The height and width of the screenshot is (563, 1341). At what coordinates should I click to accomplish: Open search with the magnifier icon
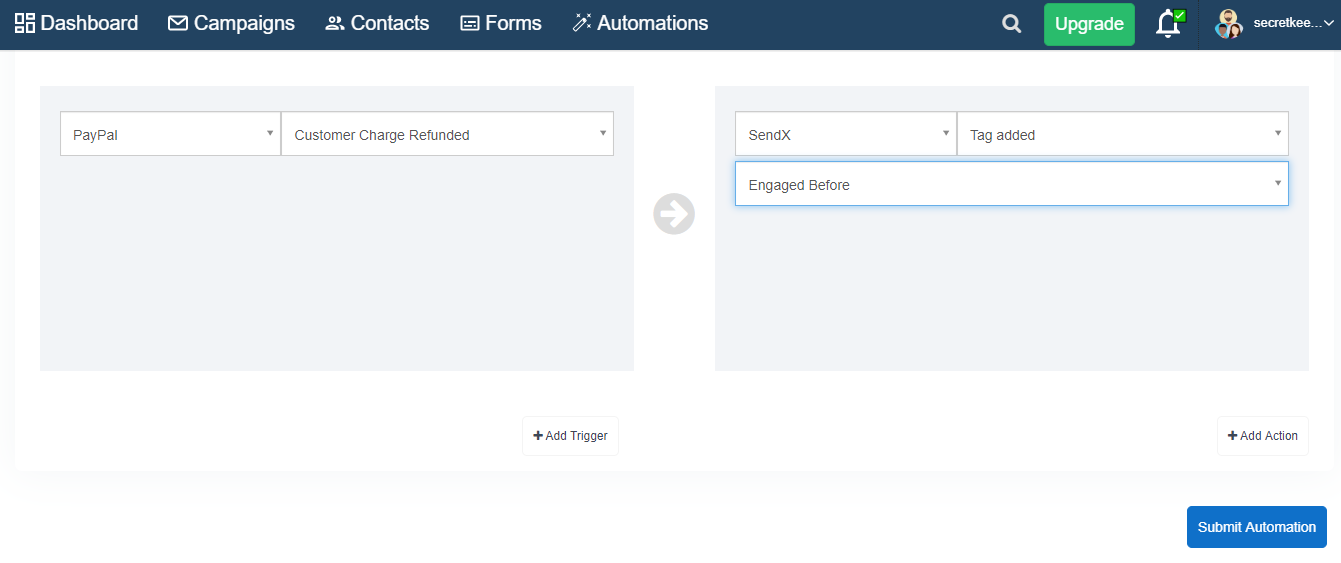1012,24
